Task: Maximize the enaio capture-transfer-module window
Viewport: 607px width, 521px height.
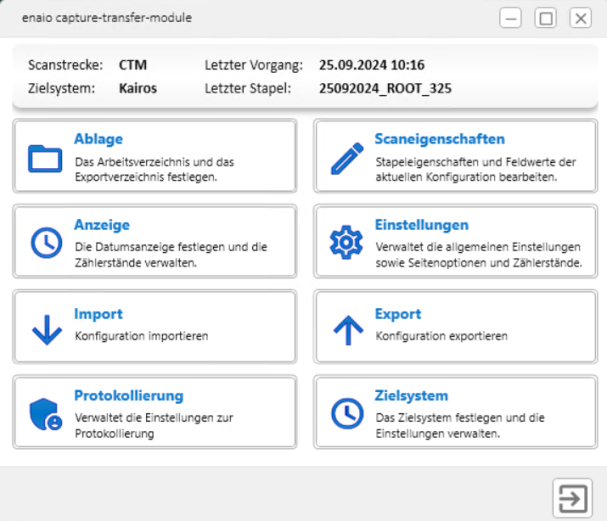Action: pyautogui.click(x=546, y=18)
